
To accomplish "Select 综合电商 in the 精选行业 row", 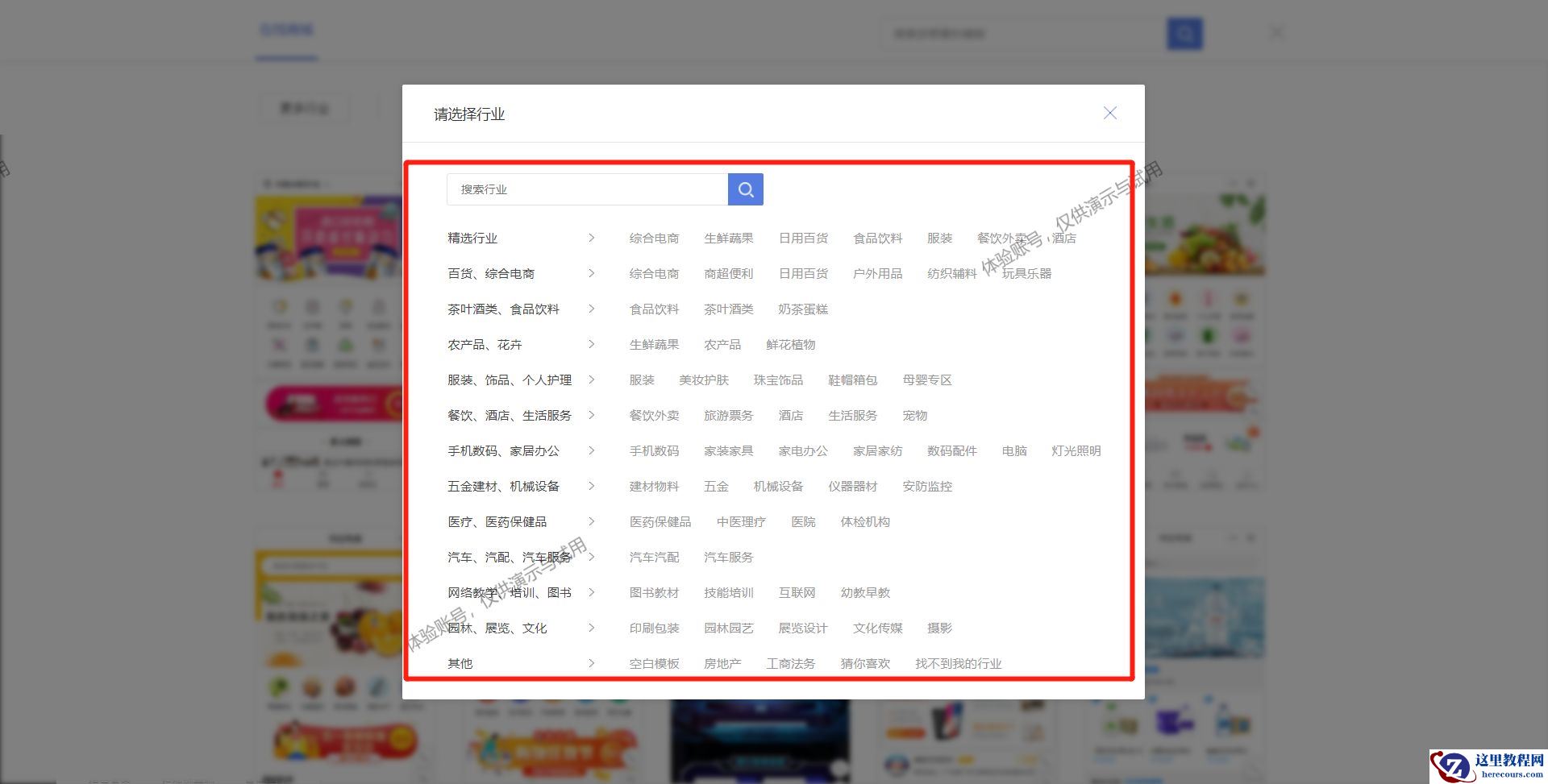I will (x=654, y=239).
